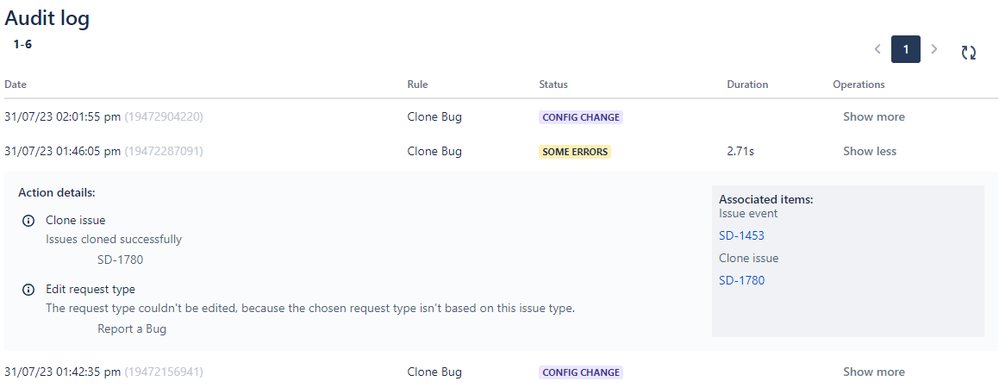The width and height of the screenshot is (999, 388).
Task: Click the Status column header
Action: click(x=553, y=84)
